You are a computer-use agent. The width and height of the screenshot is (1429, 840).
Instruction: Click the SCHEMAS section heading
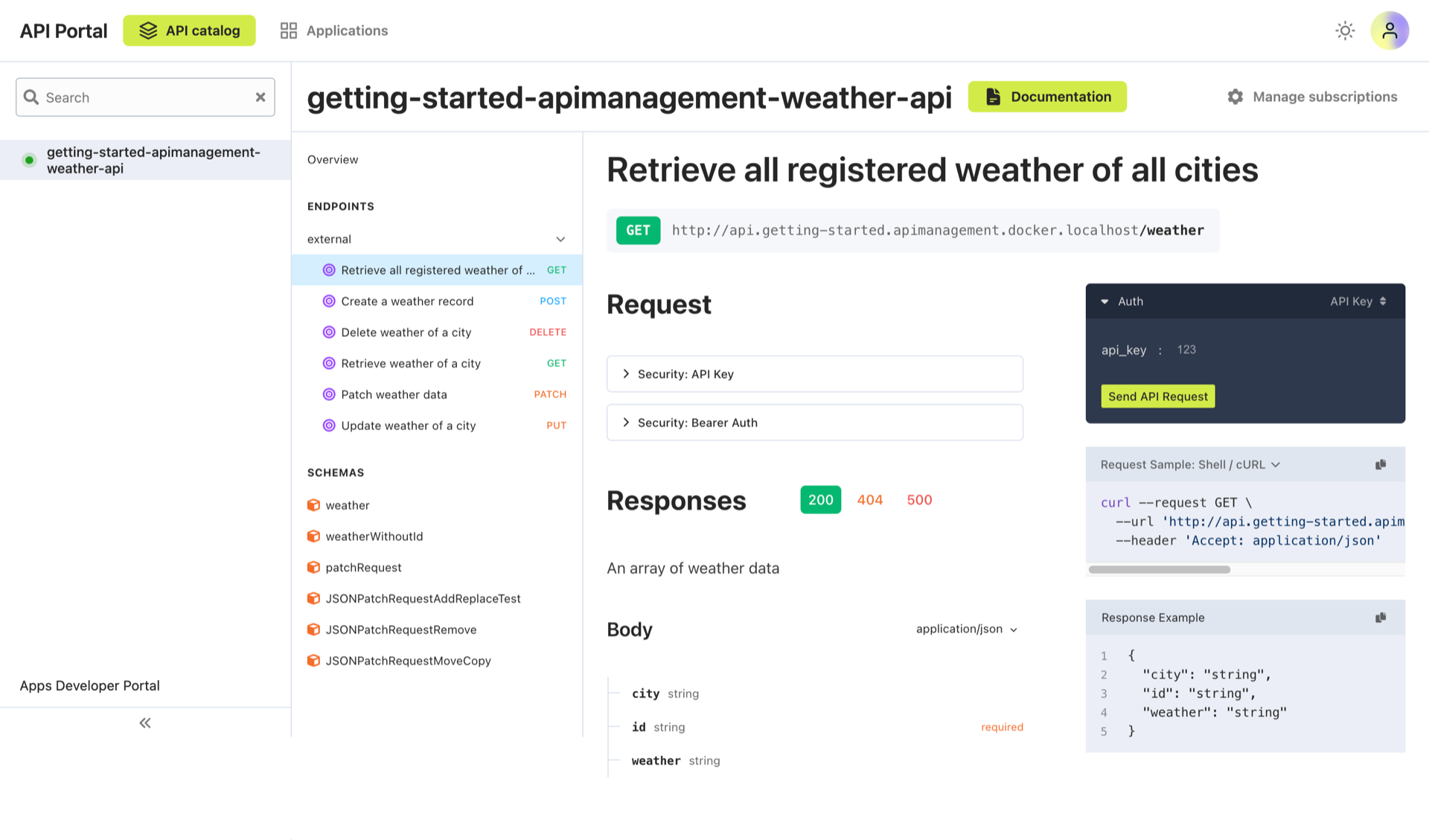[336, 472]
